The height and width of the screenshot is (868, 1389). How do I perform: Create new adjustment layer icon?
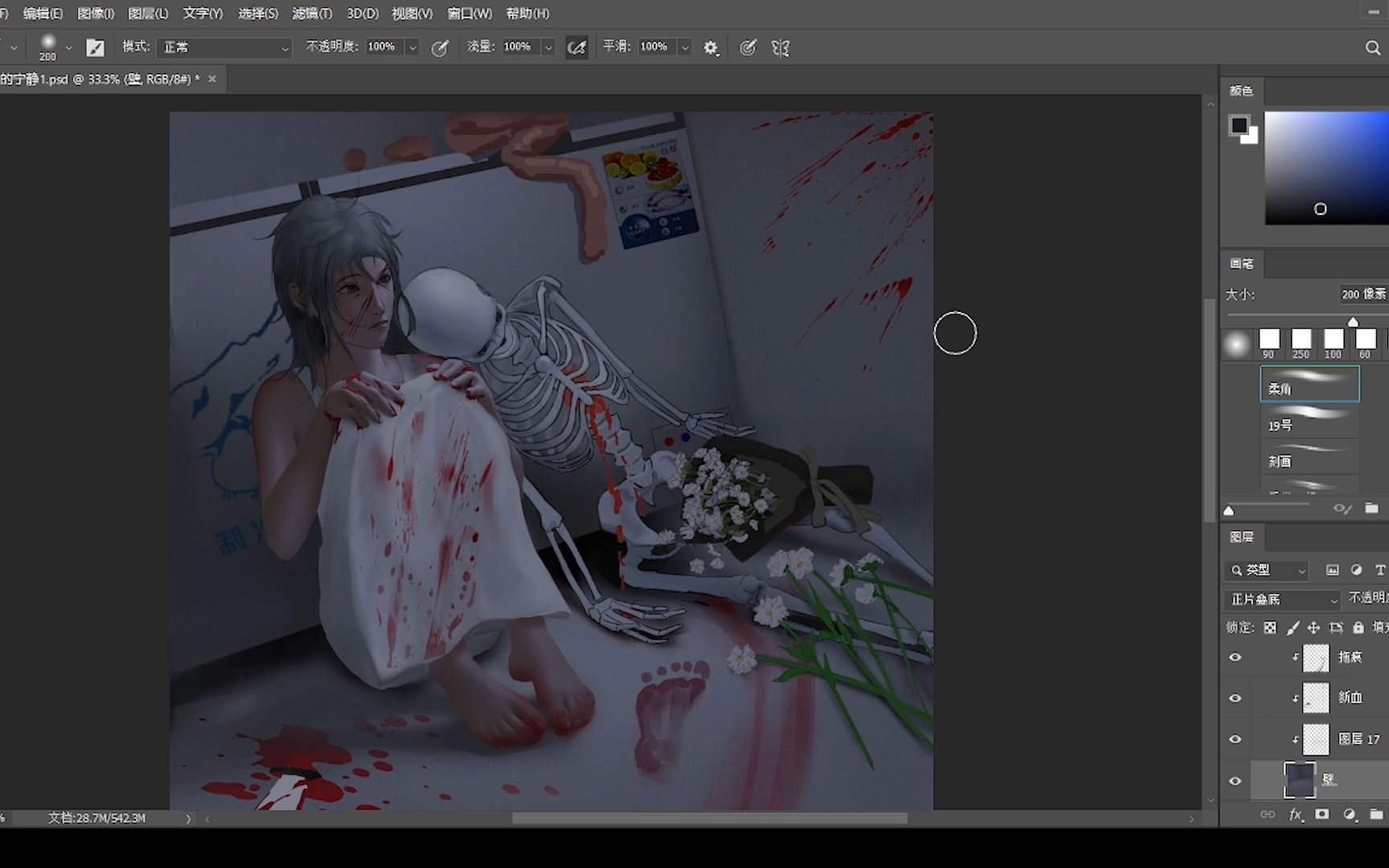point(1350,814)
